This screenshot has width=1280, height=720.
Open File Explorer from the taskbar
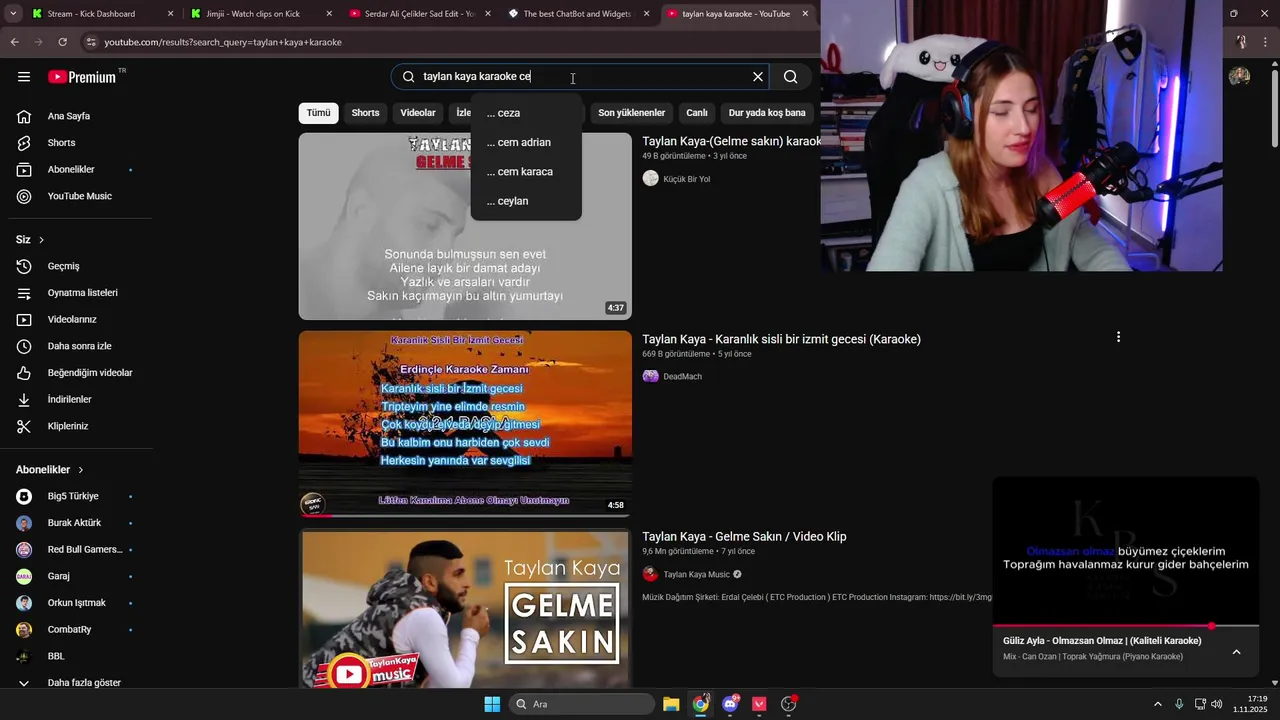pos(671,704)
